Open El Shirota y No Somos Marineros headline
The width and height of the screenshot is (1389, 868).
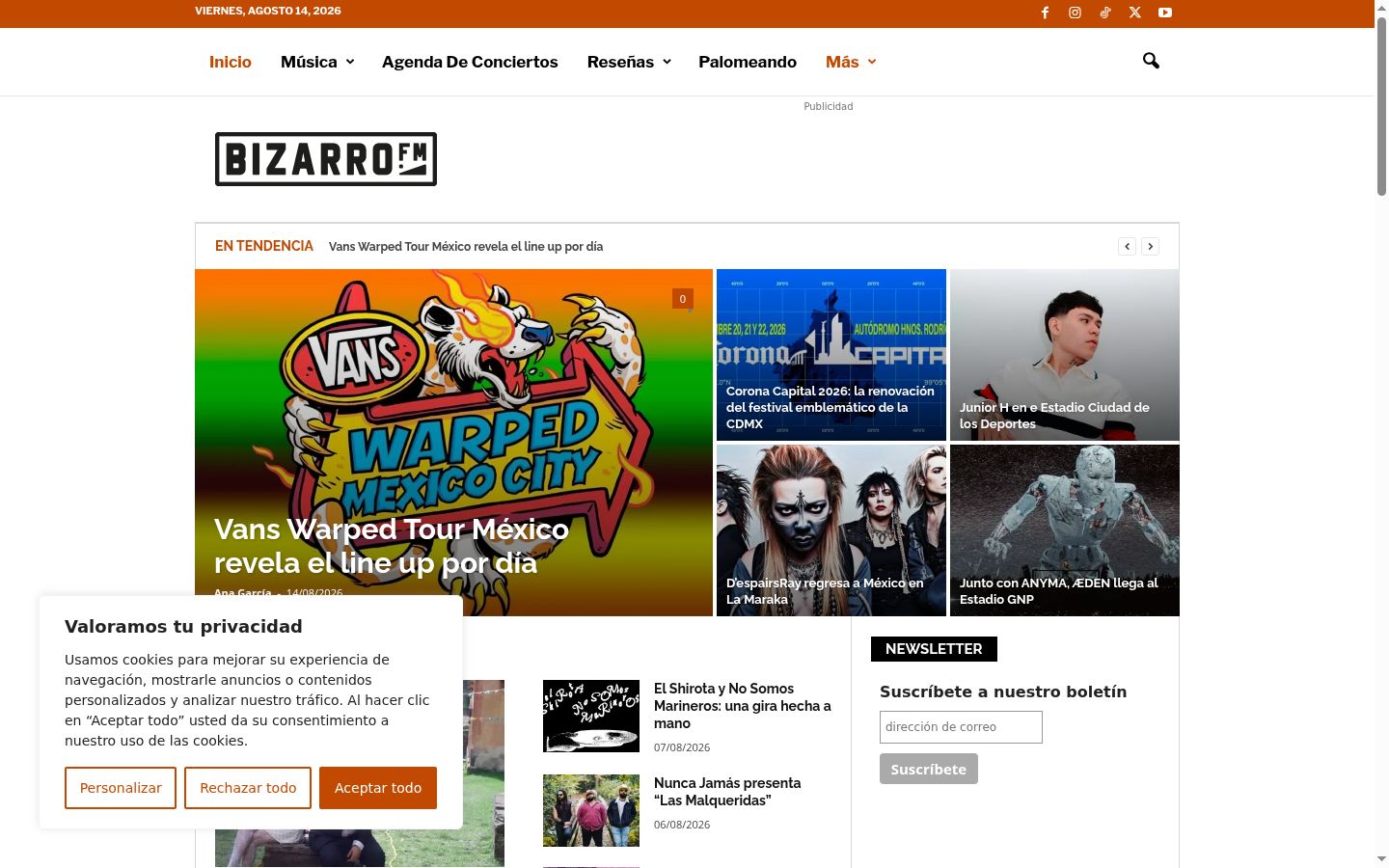click(x=743, y=706)
